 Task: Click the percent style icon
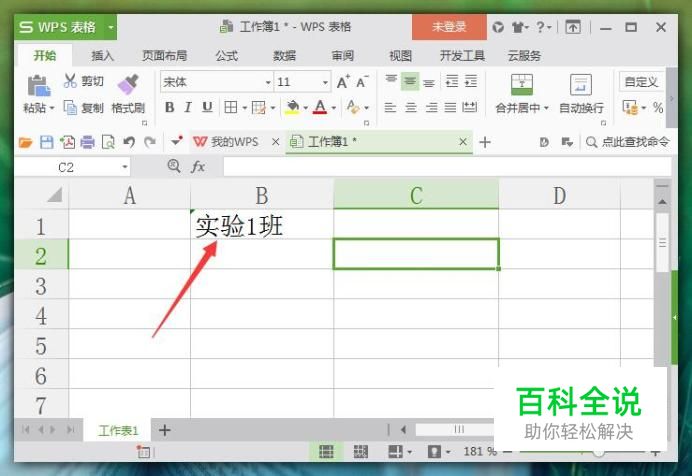tap(658, 108)
